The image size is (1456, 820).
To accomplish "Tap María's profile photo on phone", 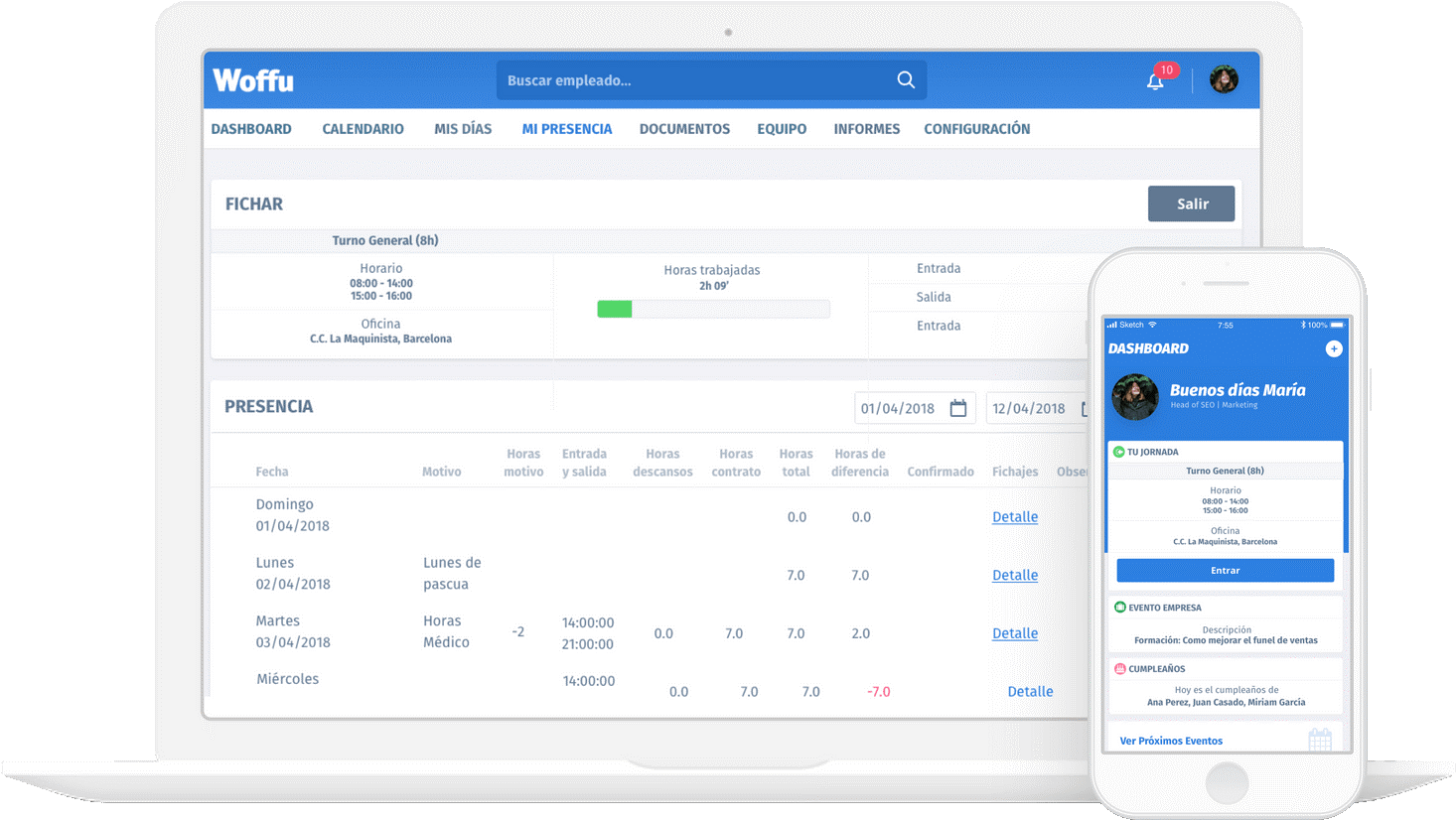I will pyautogui.click(x=1135, y=397).
